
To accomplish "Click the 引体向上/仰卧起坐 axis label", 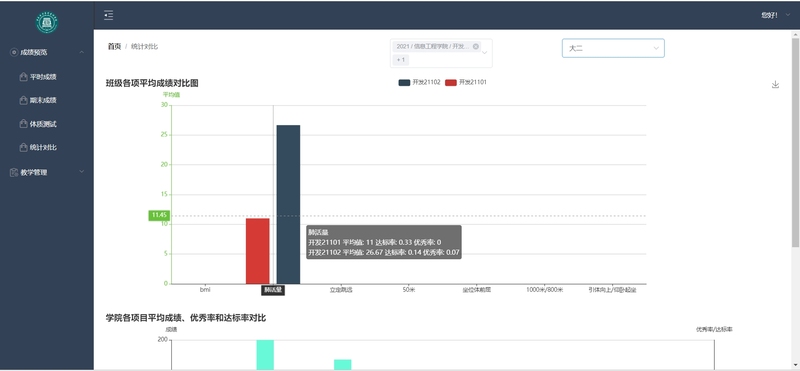I will point(612,290).
